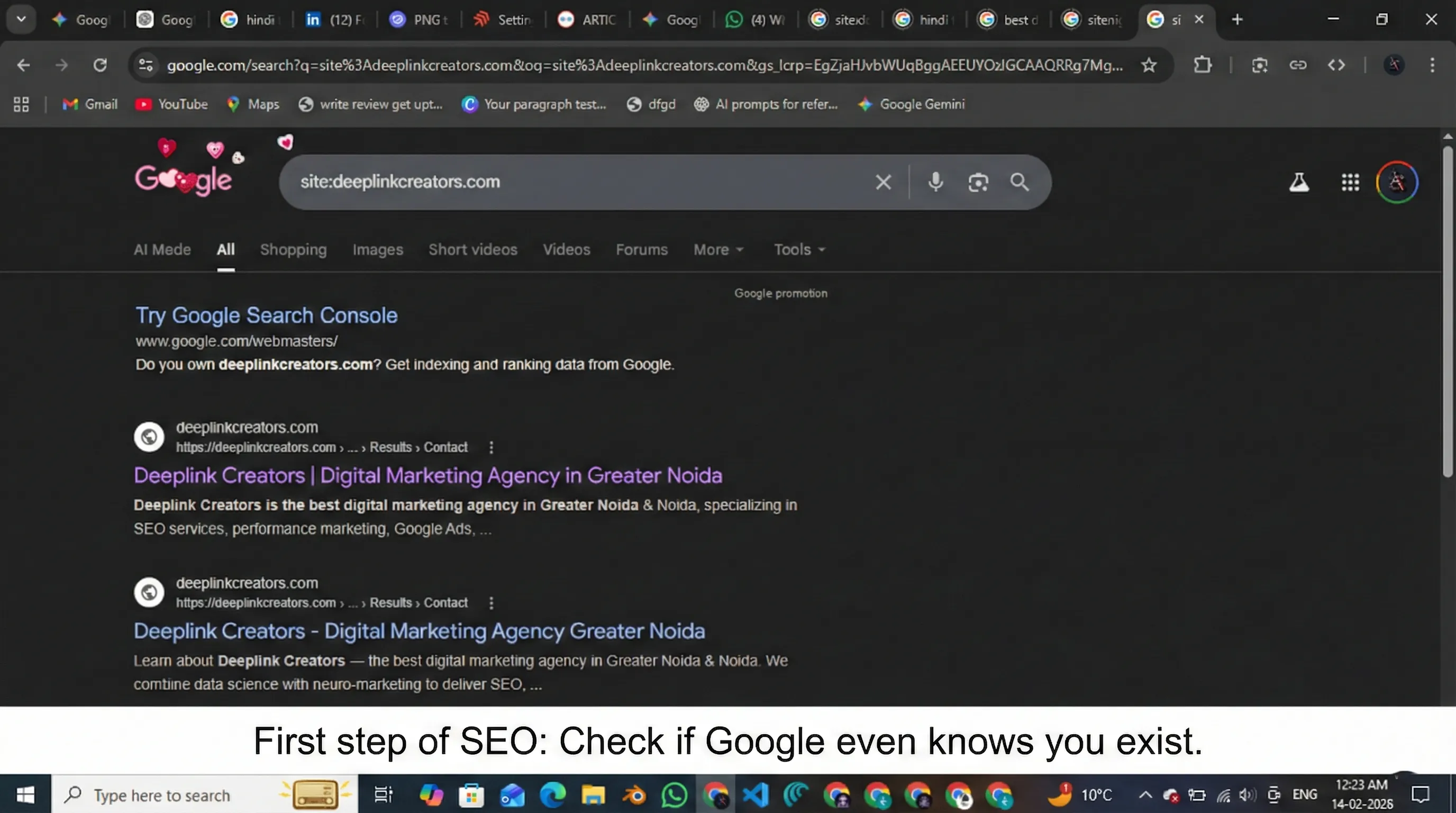The width and height of the screenshot is (1456, 813).
Task: Switch to the Images tab
Action: click(x=378, y=249)
